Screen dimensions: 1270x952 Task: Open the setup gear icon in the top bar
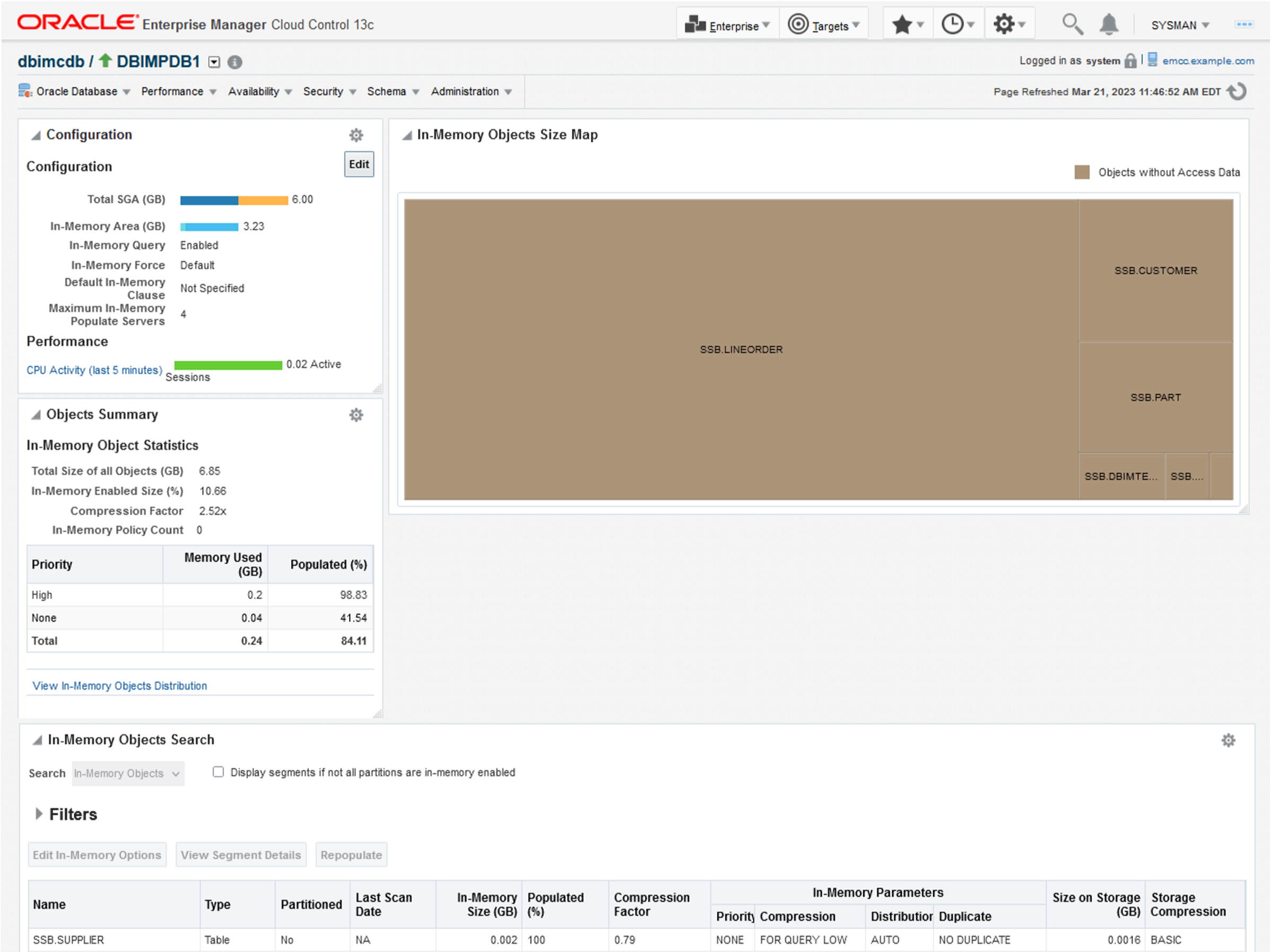[1004, 24]
